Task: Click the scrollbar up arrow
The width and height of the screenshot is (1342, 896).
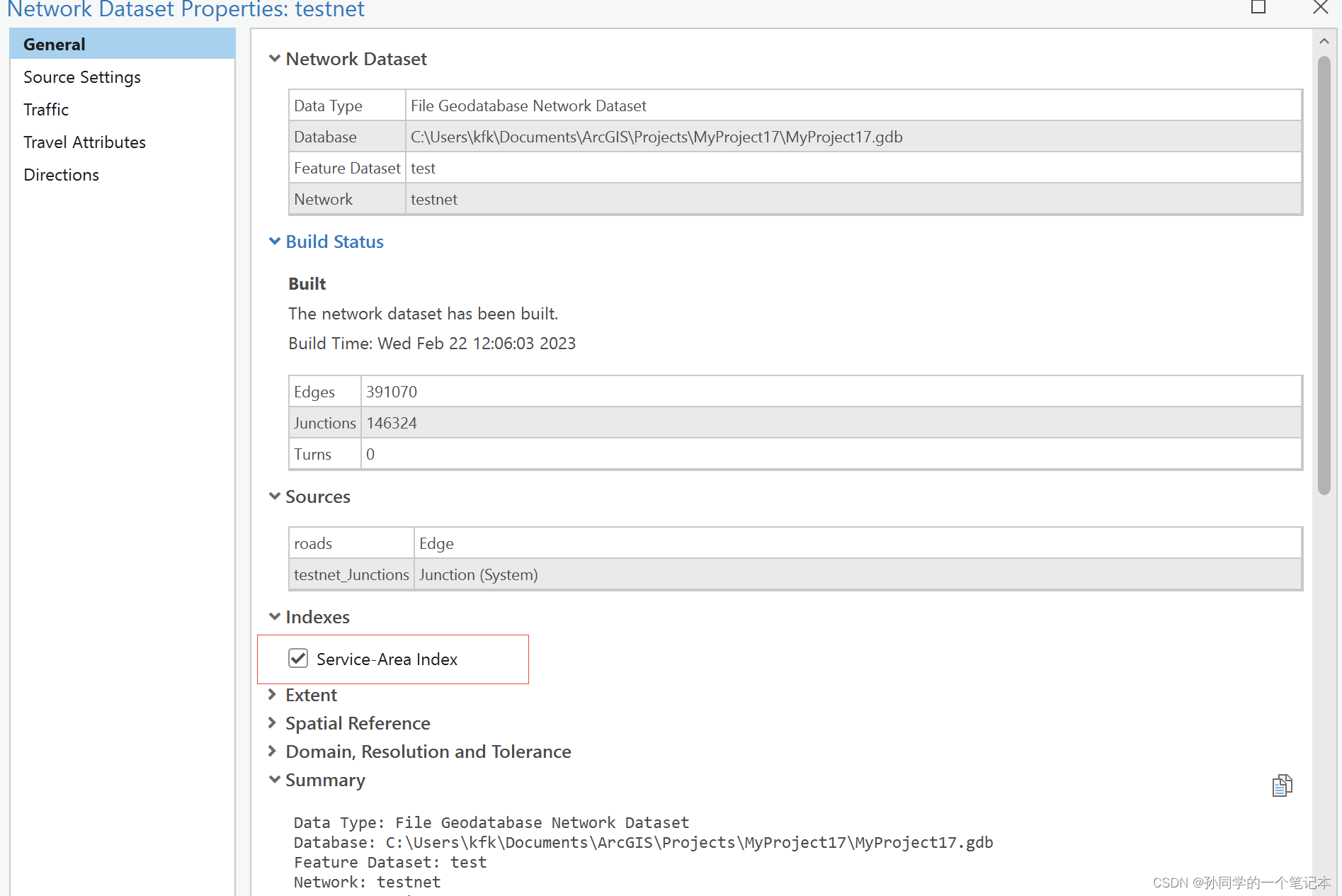Action: click(x=1324, y=41)
